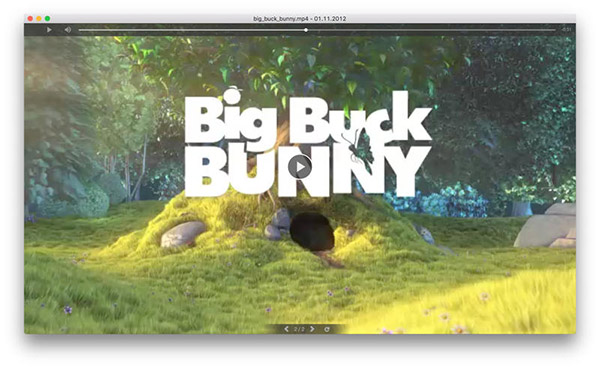Click the window title big_buck_bunny.mp4 - 01.11.2012
Screen dimensions: 600x375
(300, 18)
